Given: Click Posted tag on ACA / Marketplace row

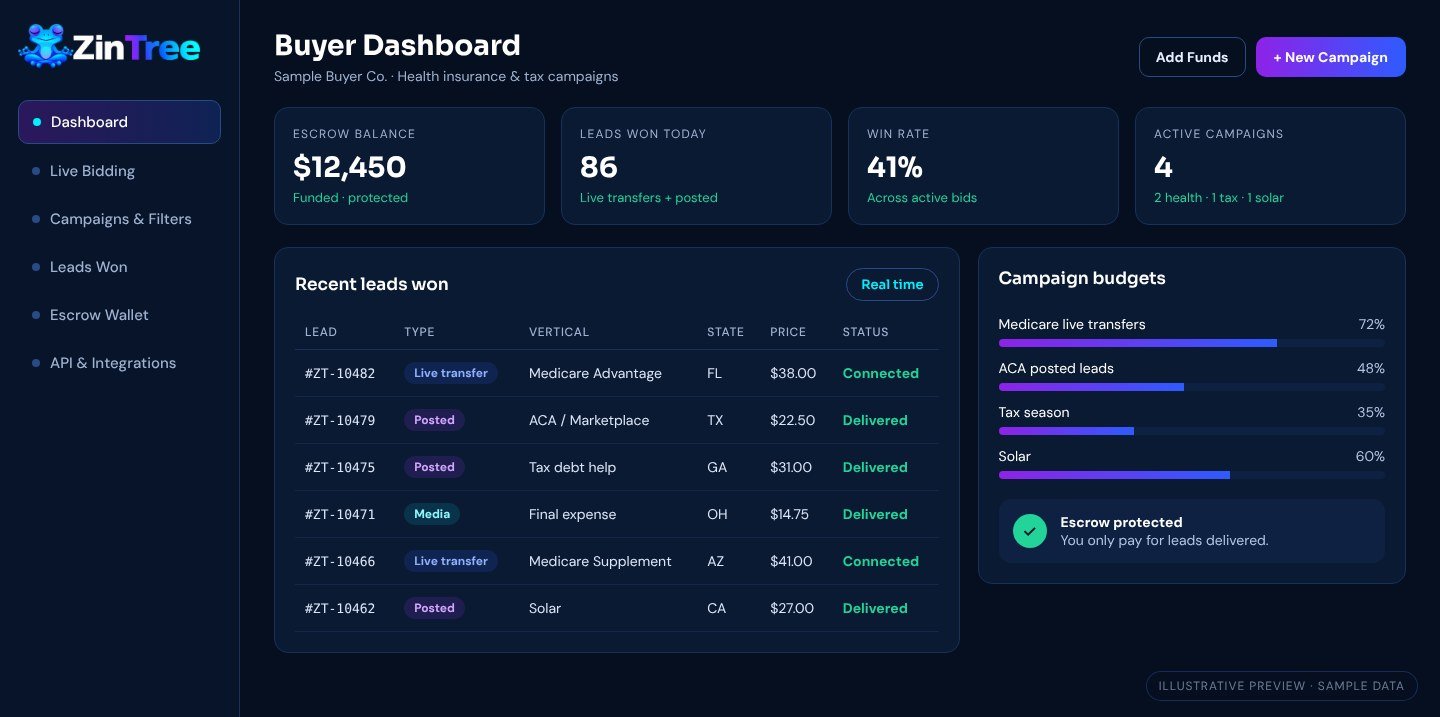Looking at the screenshot, I should point(434,420).
